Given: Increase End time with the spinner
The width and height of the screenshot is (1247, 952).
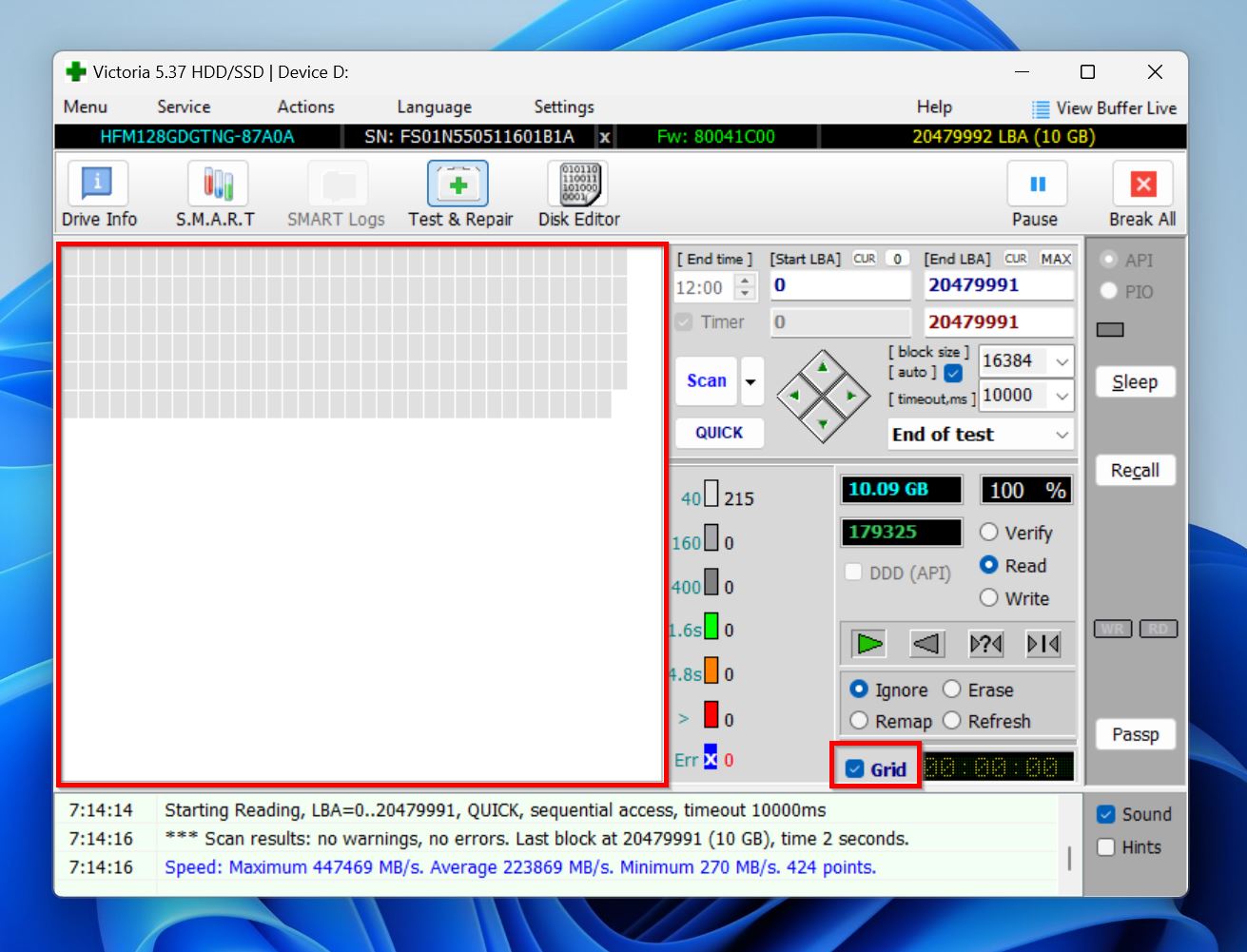Looking at the screenshot, I should [747, 281].
